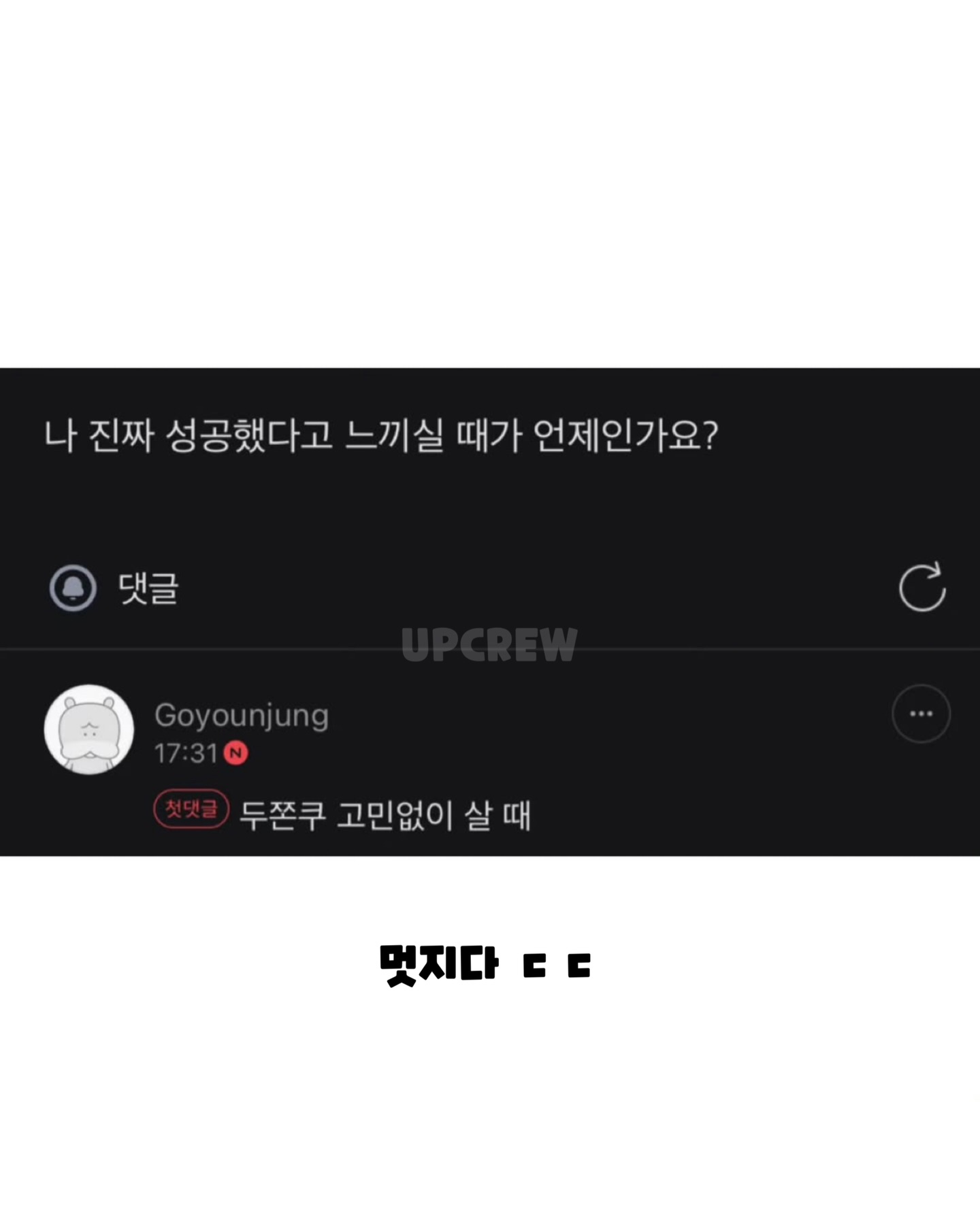Click the red N new badge
The height and width of the screenshot is (1224, 980).
click(235, 753)
